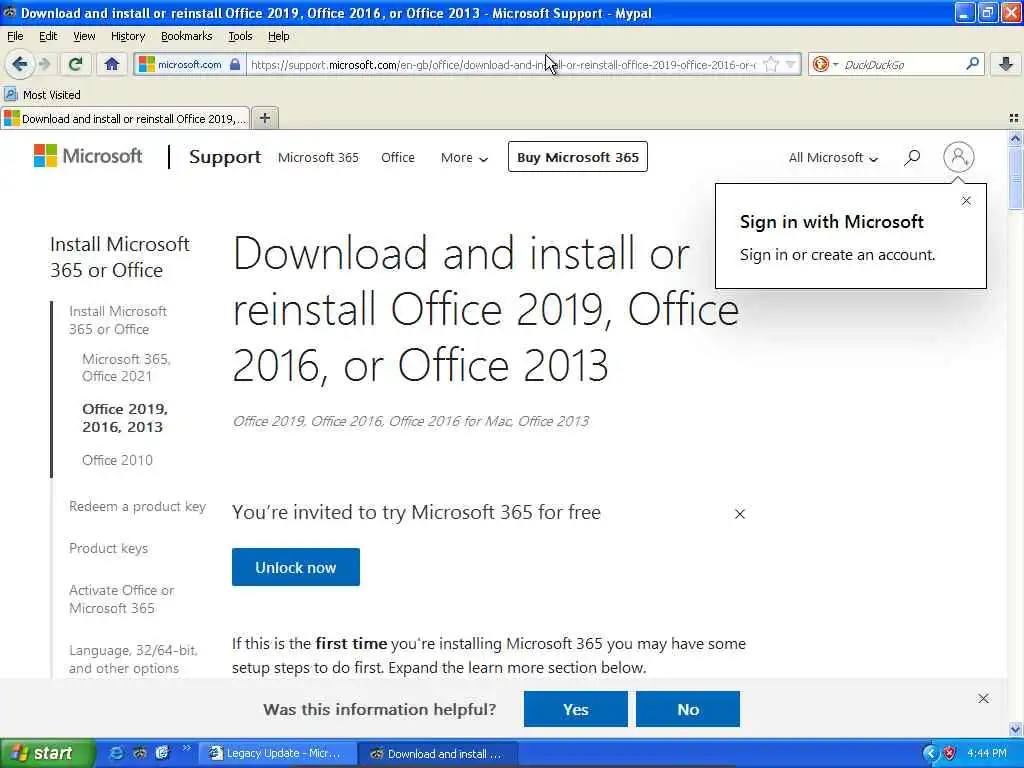
Task: Expand hidden system tray icons arrow
Action: click(x=930, y=754)
